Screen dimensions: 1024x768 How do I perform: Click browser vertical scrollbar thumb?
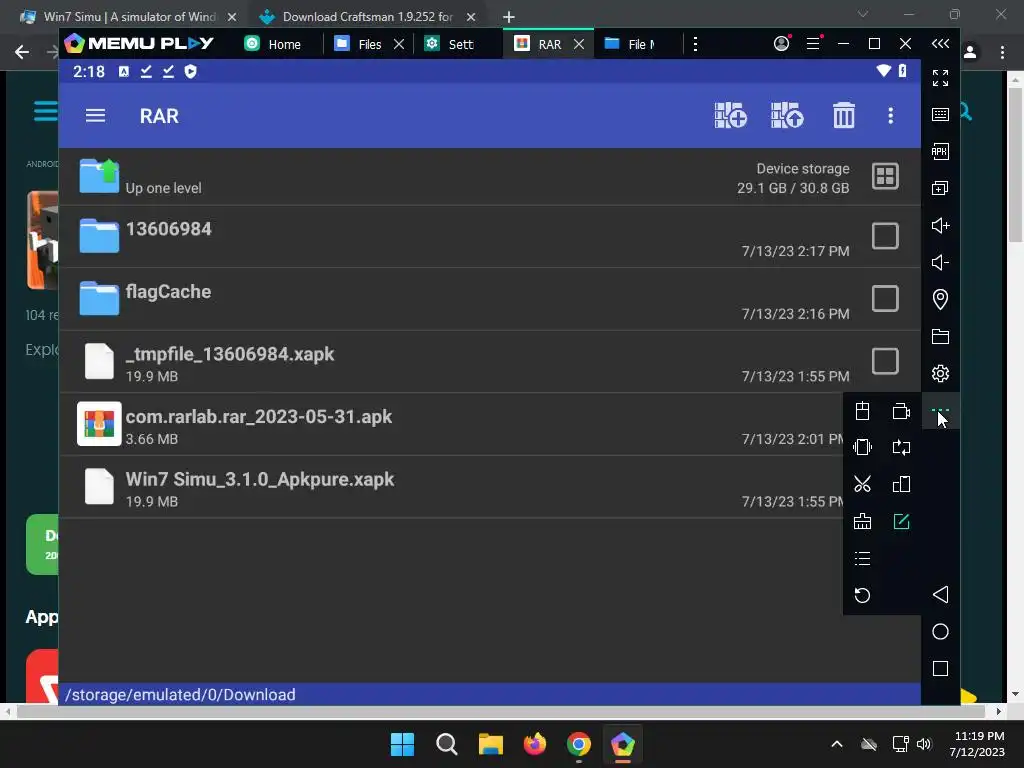[x=1015, y=164]
